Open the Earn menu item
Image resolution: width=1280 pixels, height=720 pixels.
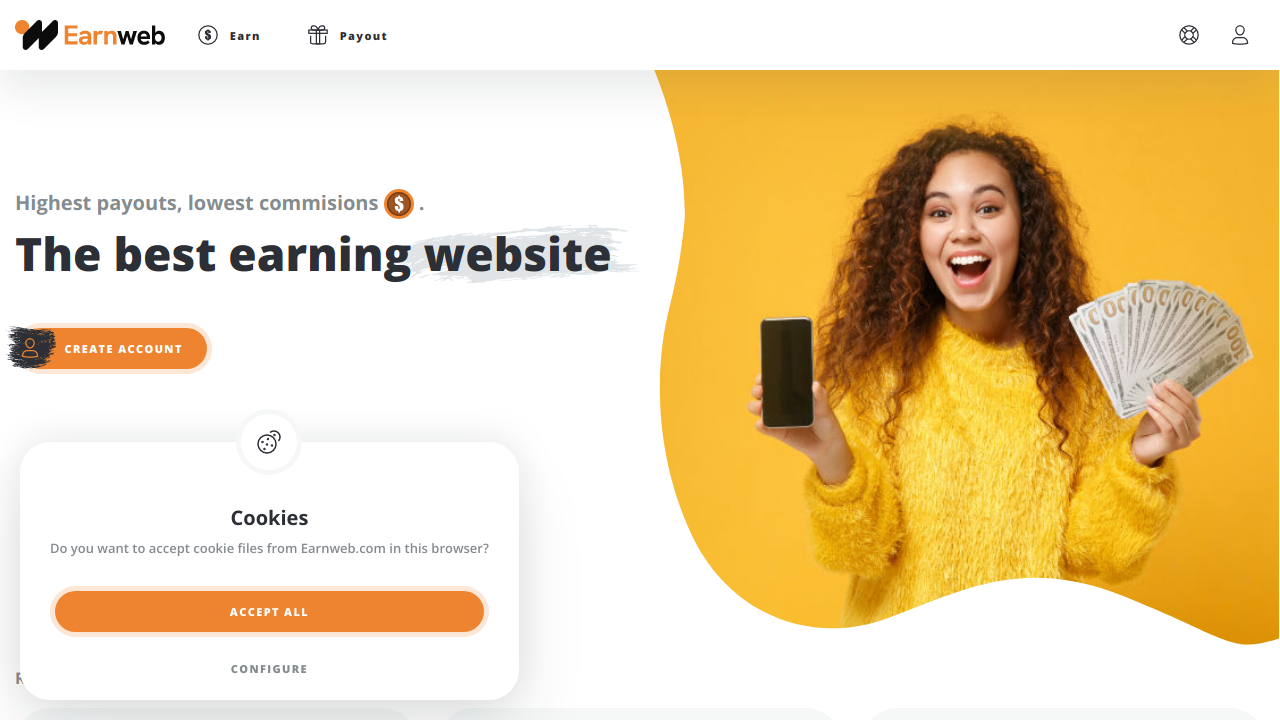coord(229,36)
